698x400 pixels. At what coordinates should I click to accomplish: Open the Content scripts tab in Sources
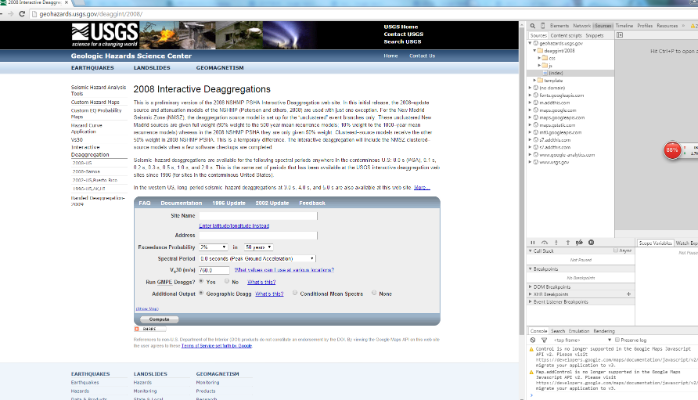click(566, 35)
